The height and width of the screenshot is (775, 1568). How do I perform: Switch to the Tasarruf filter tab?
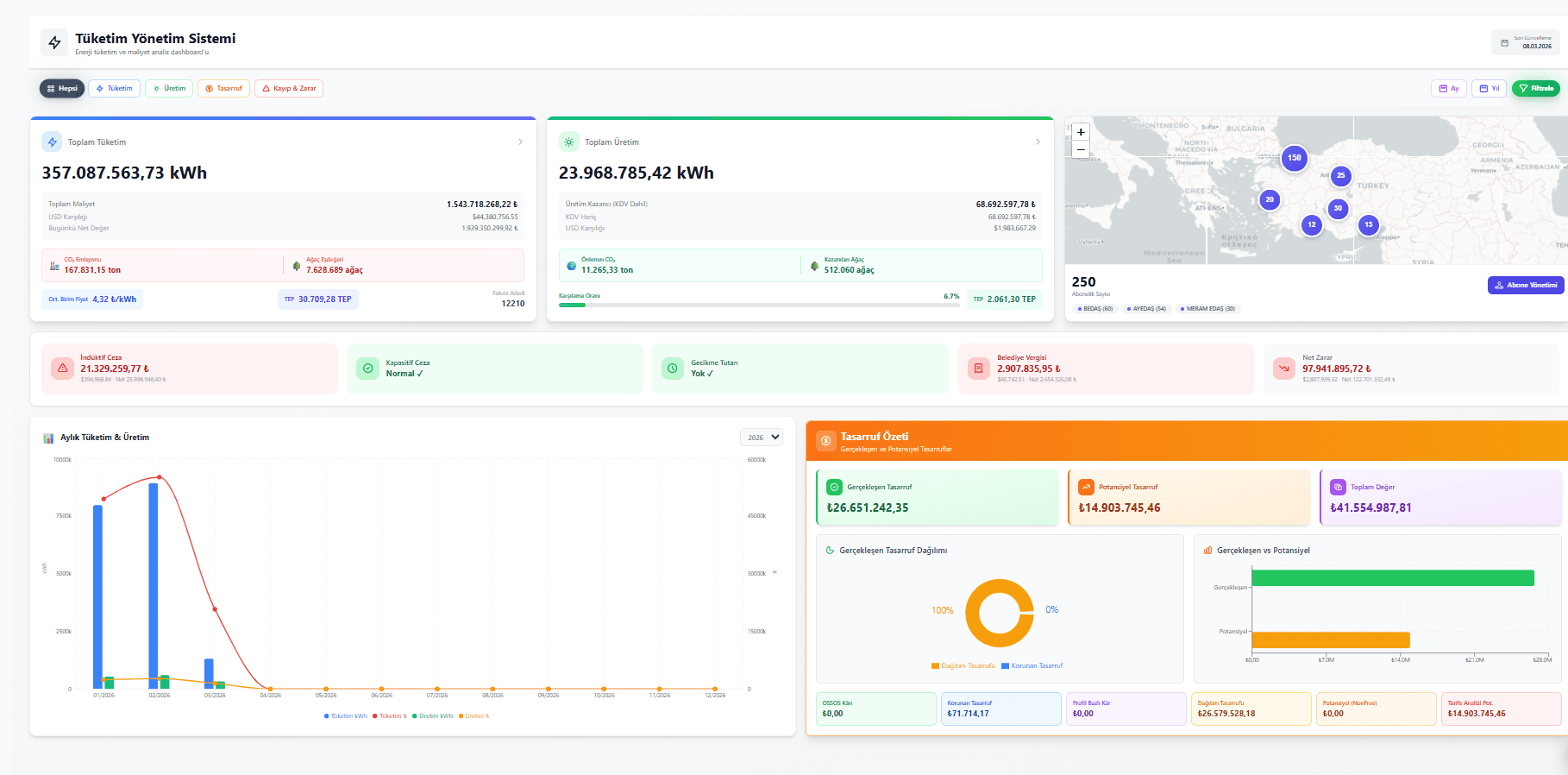tap(224, 88)
